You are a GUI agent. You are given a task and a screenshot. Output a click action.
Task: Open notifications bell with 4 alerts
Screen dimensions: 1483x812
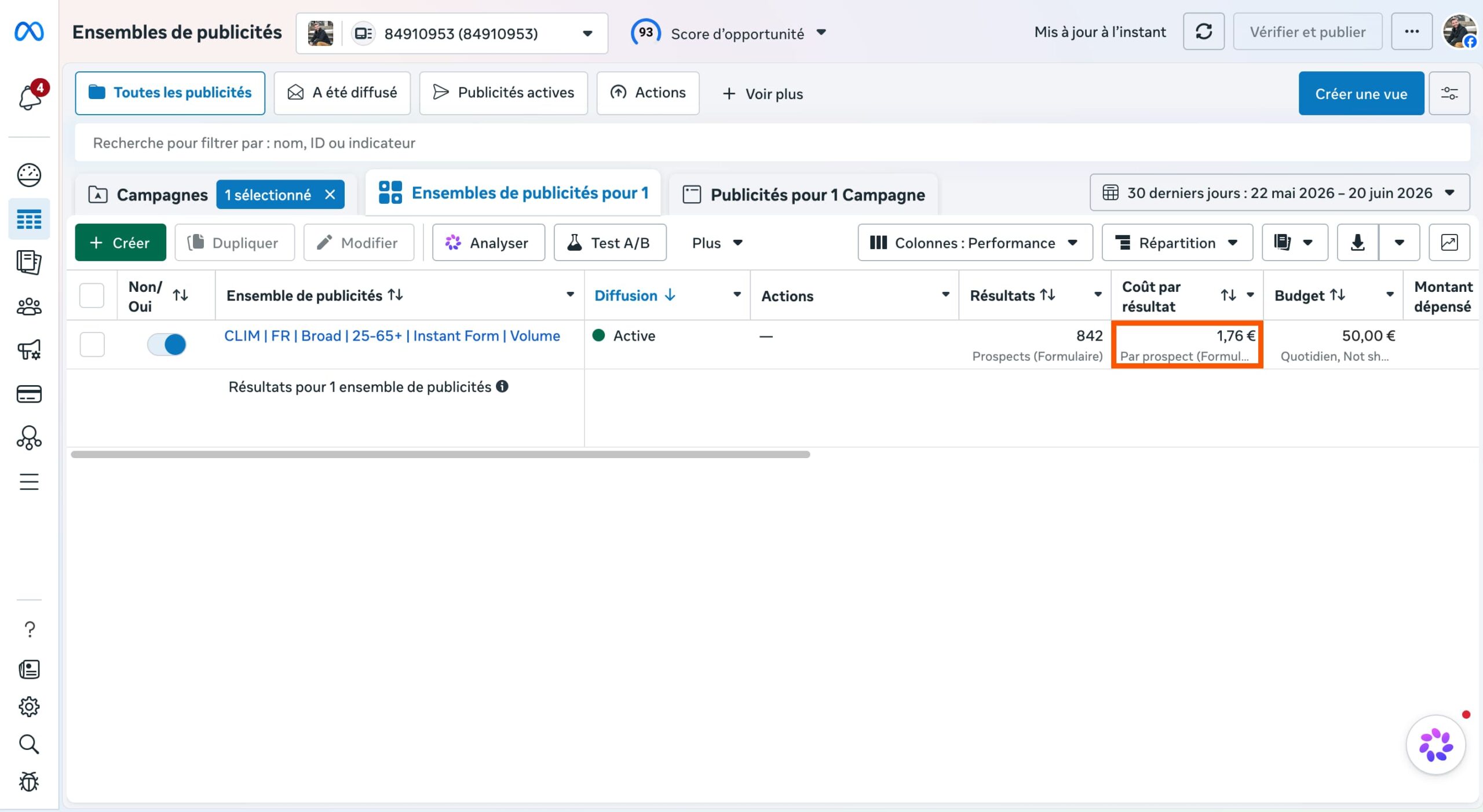(30, 96)
